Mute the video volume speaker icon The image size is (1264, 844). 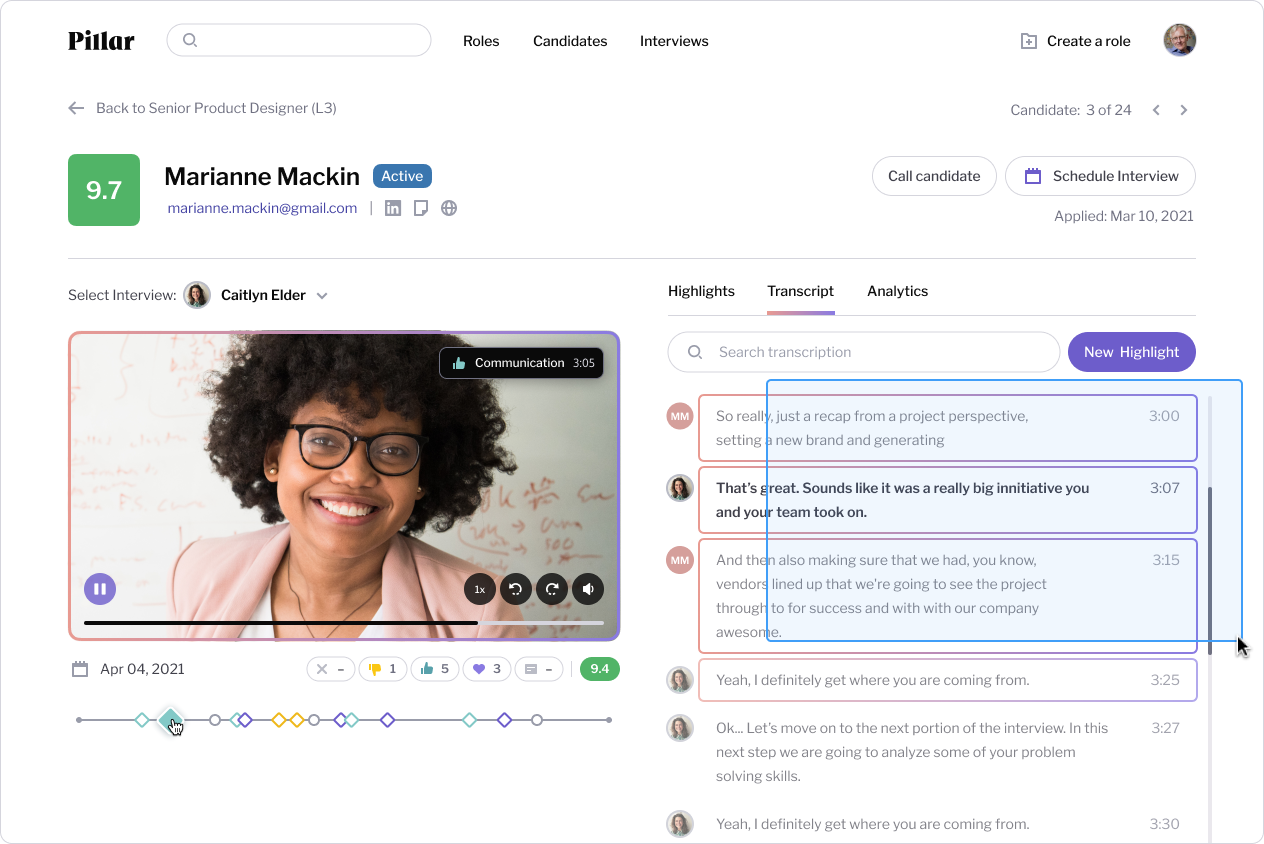pyautogui.click(x=588, y=589)
